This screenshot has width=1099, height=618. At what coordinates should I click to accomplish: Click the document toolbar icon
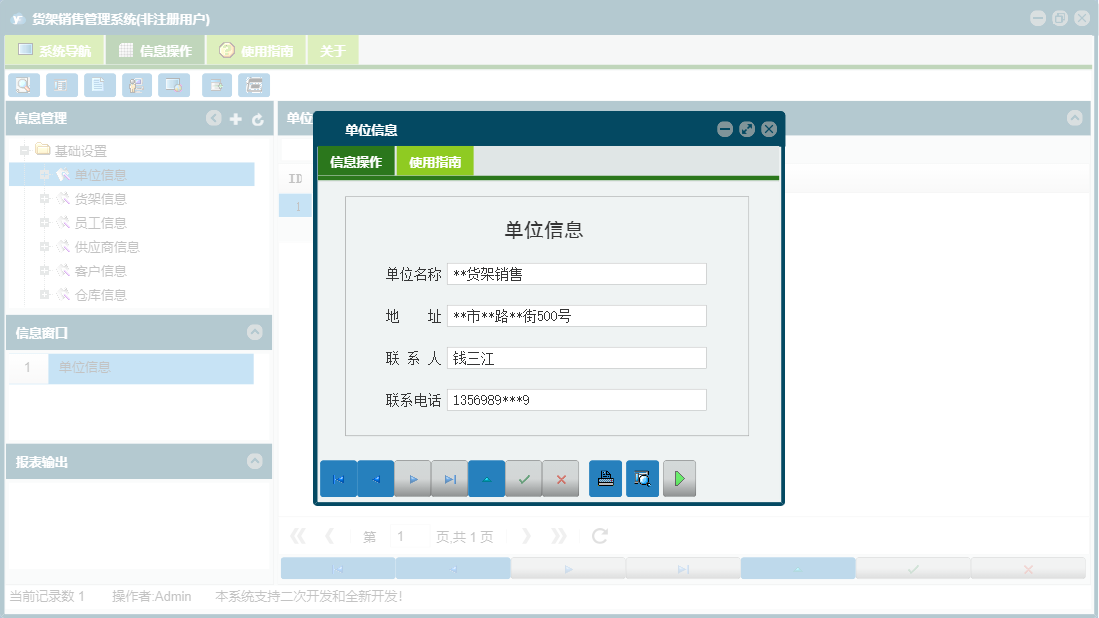click(x=99, y=85)
